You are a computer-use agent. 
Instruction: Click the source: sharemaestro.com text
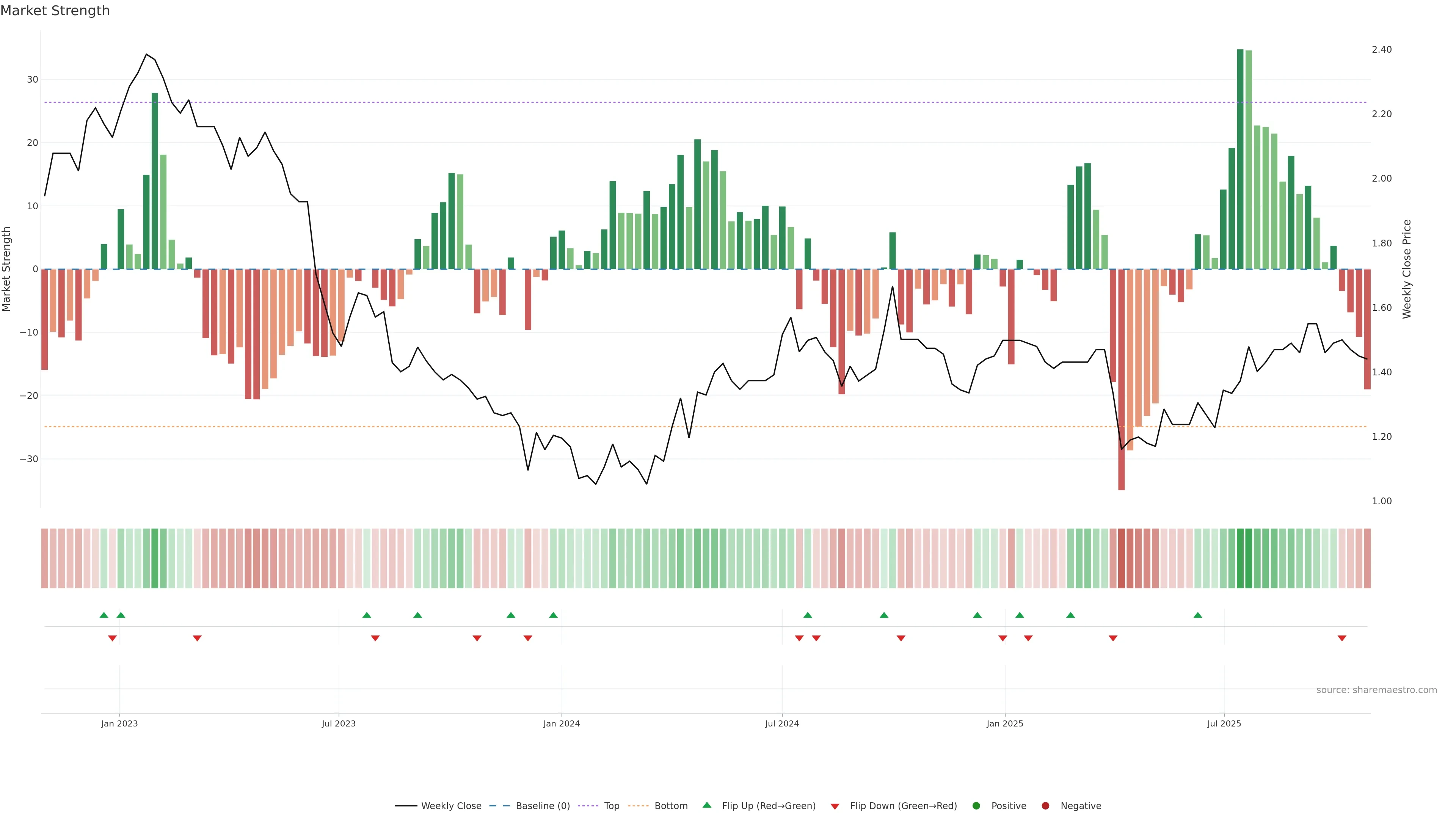click(1376, 690)
